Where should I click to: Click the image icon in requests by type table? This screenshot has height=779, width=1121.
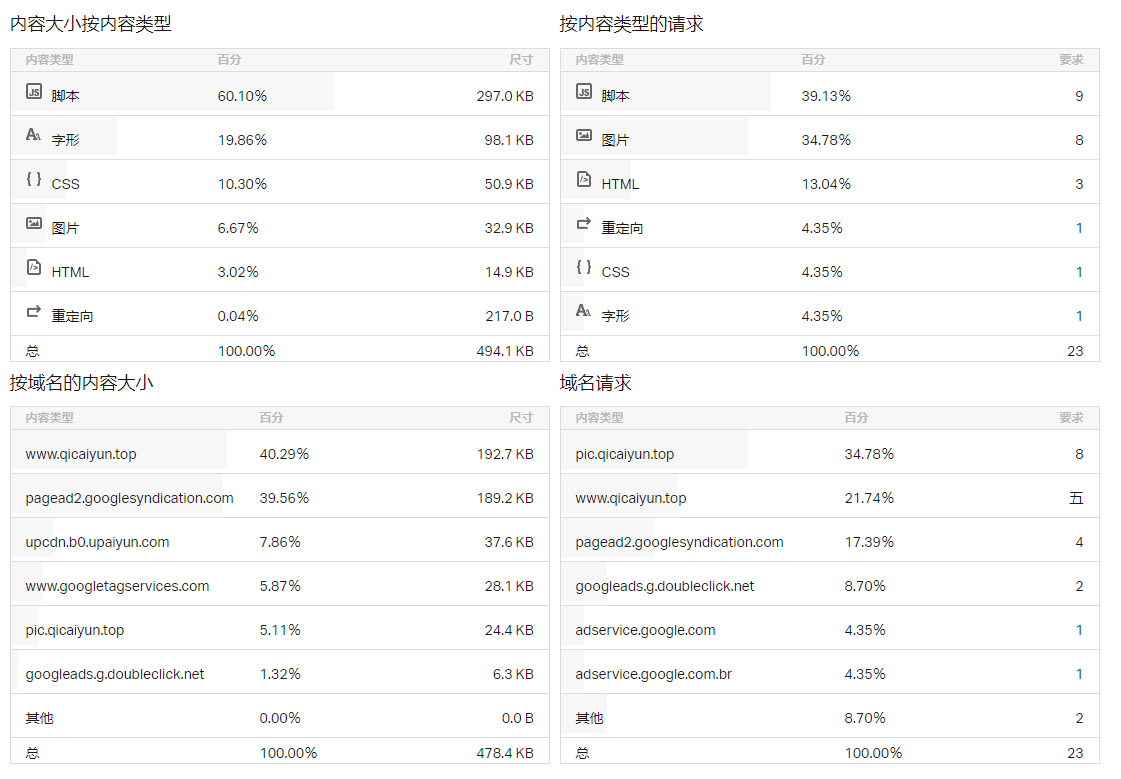[584, 135]
